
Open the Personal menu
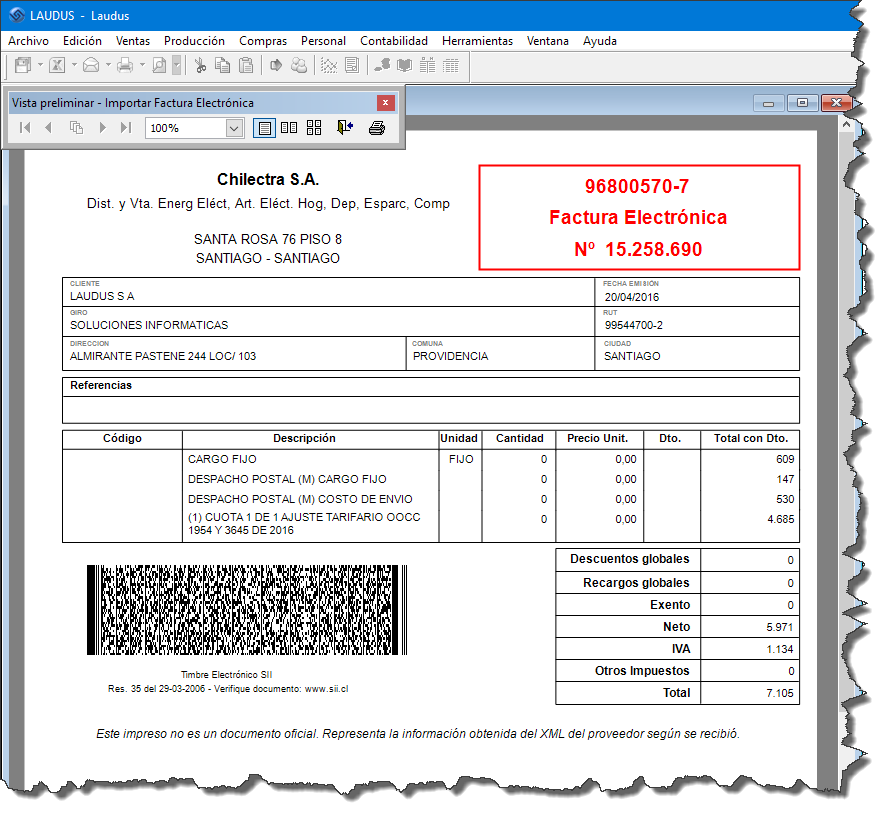click(x=323, y=41)
